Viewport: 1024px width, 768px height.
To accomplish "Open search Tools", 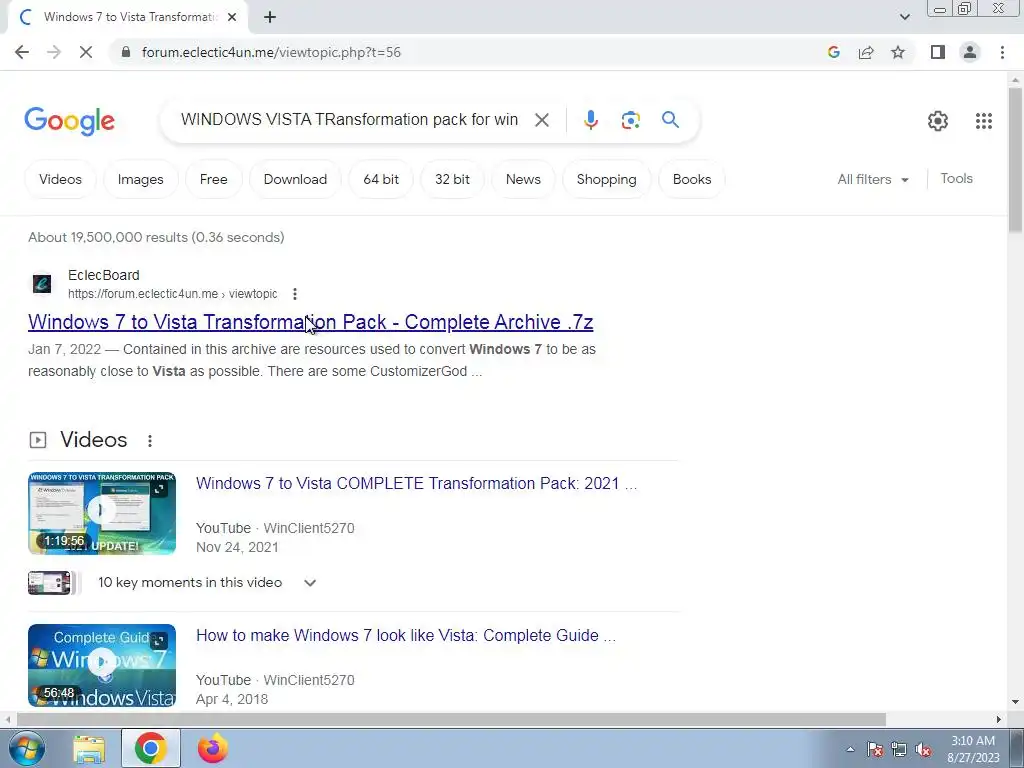I will point(956,178).
